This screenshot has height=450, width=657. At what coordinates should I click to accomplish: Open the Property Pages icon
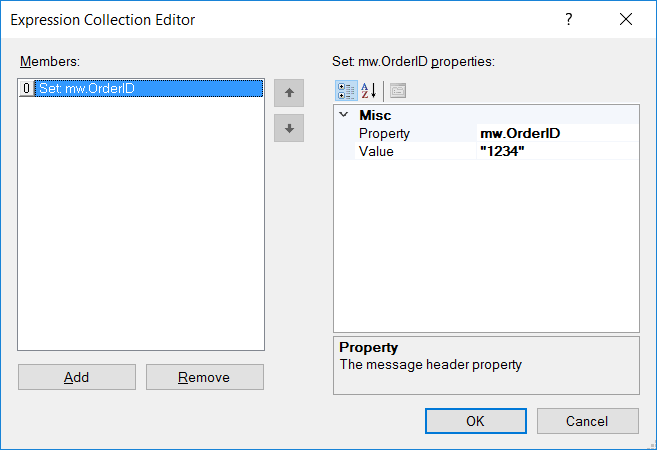pyautogui.click(x=398, y=91)
